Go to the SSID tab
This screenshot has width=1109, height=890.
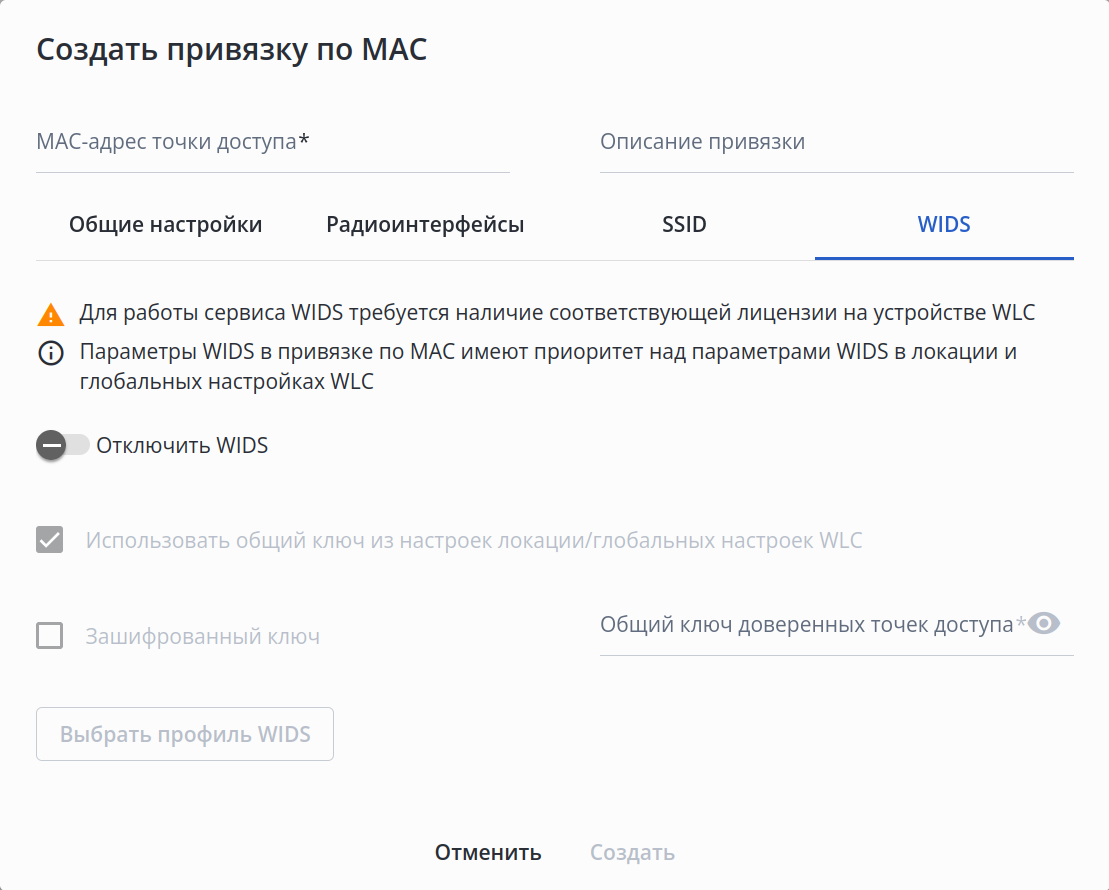click(684, 225)
